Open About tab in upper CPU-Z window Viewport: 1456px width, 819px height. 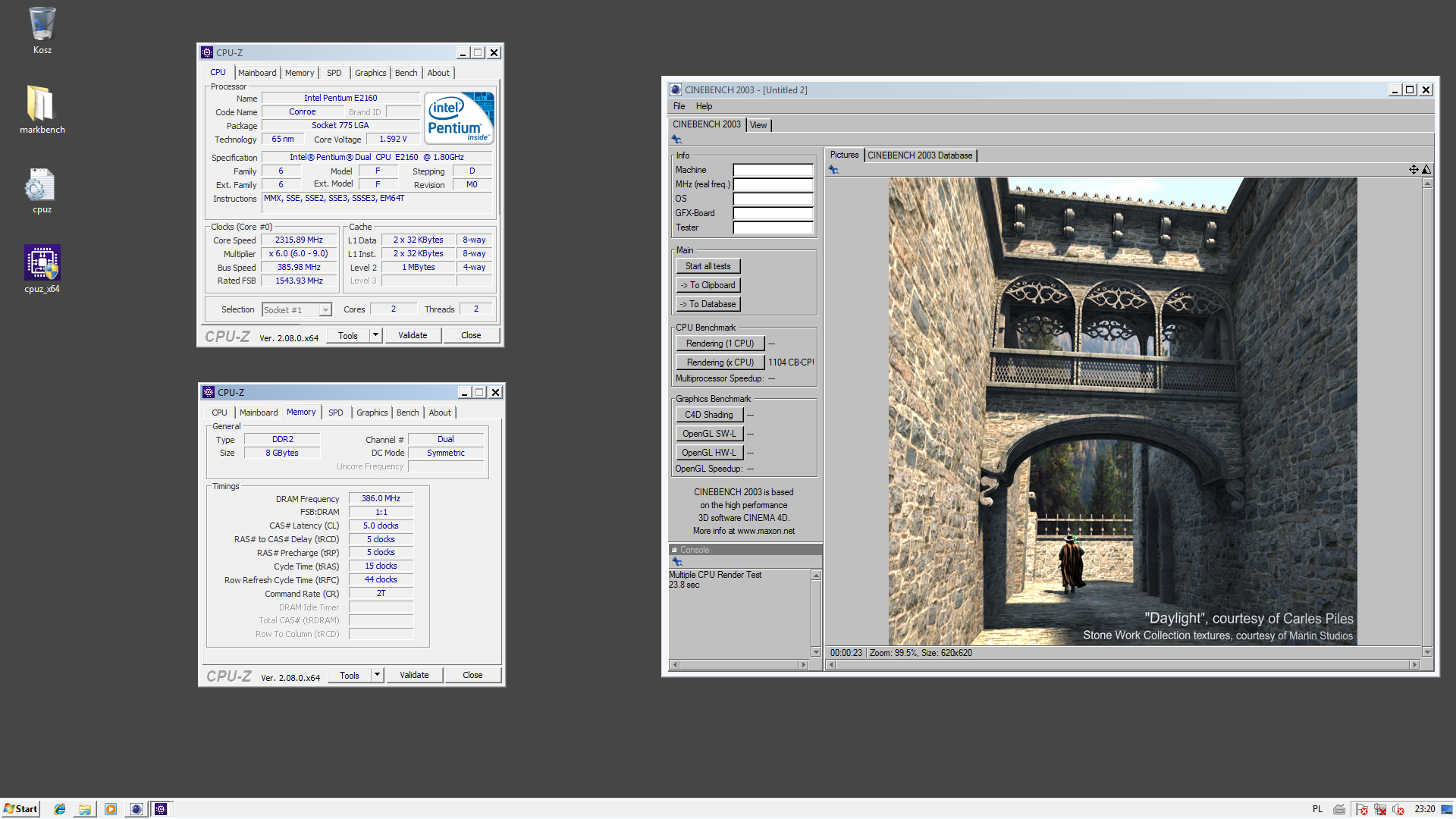point(438,73)
